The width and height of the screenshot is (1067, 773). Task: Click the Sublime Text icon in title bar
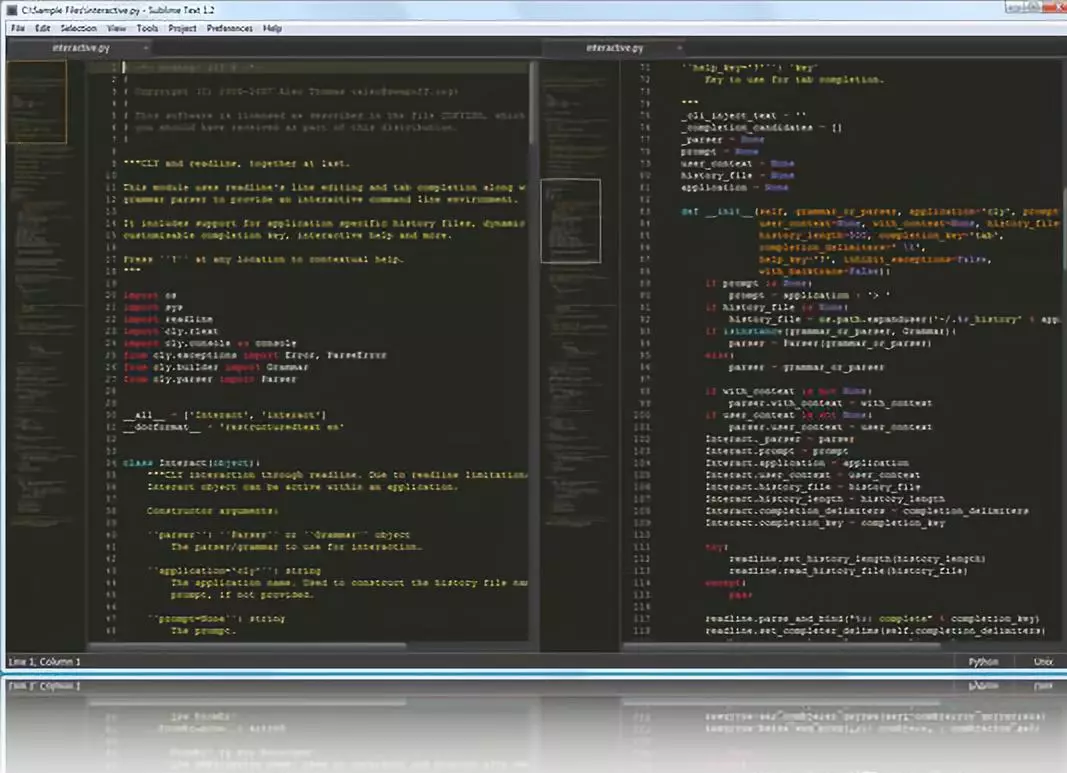coord(12,10)
